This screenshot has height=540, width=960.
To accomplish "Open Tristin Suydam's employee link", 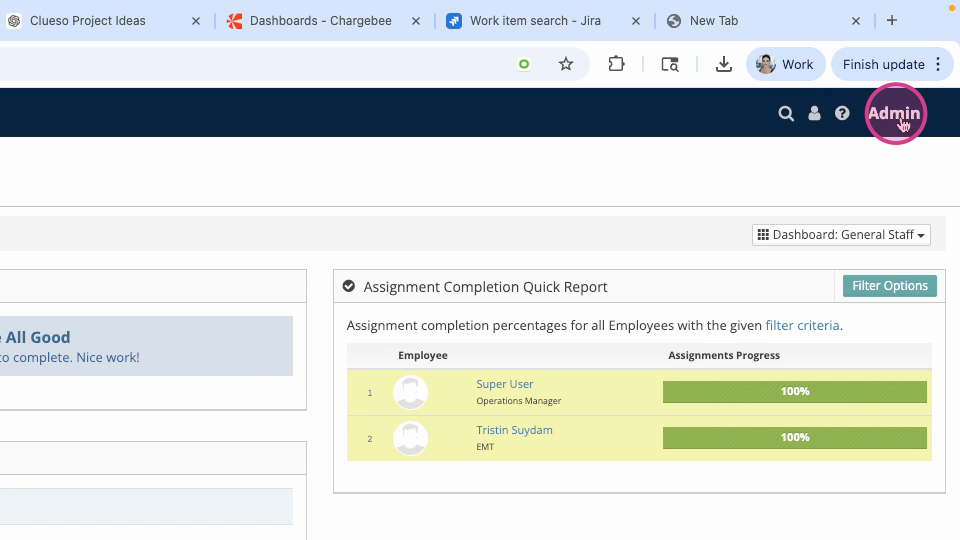I will pyautogui.click(x=514, y=430).
